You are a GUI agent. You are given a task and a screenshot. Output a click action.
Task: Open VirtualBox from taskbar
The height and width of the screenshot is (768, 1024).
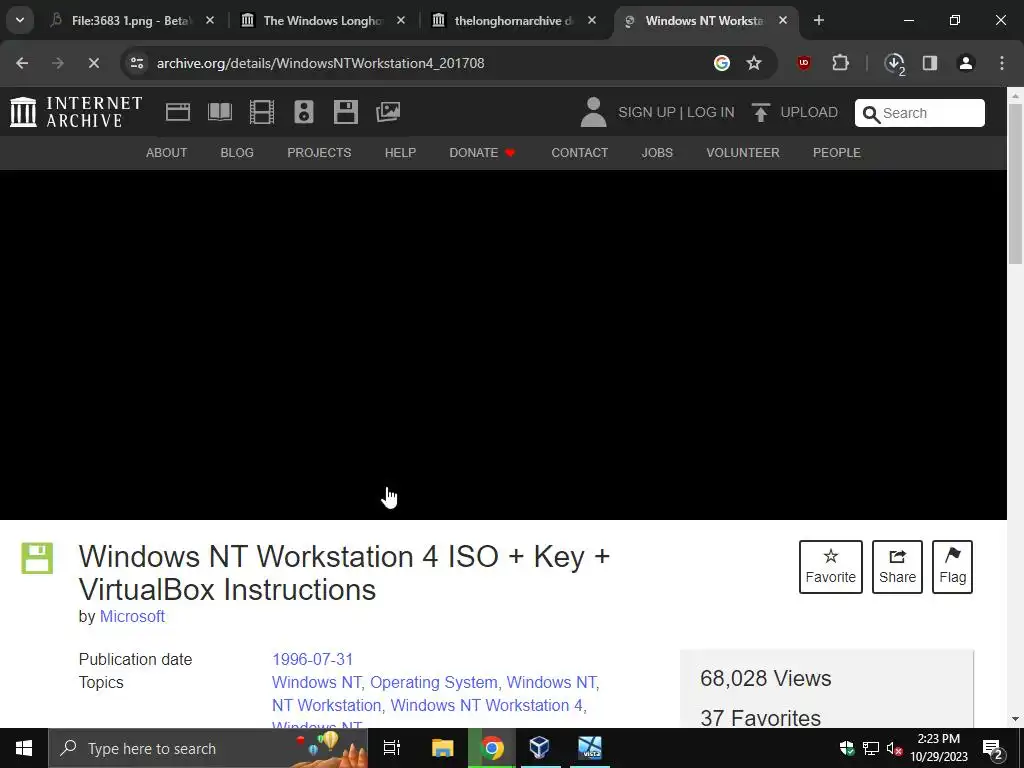[539, 748]
